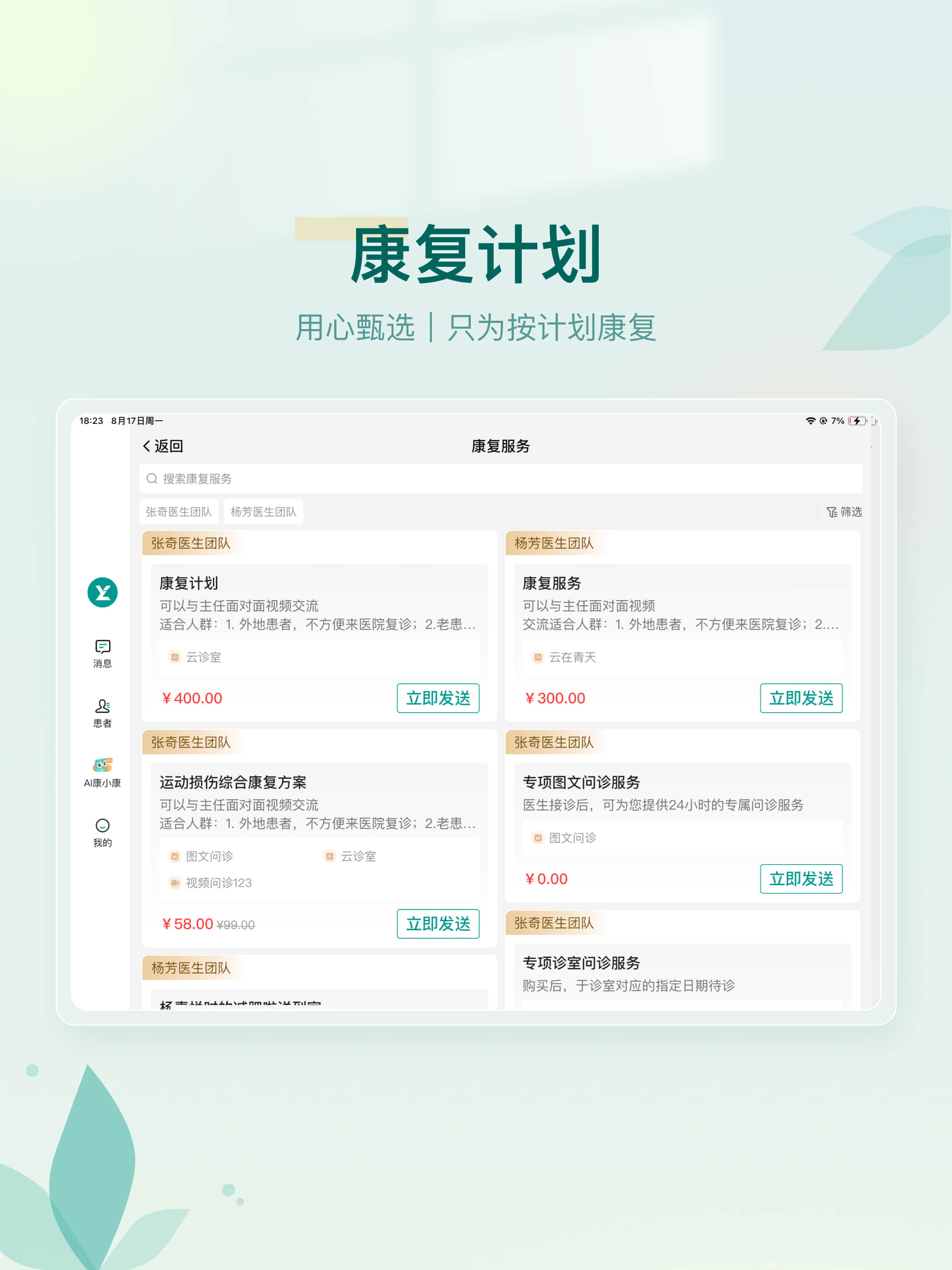
Task: Click 张奇医生团队 tag above 专项图文问诊服务
Action: tap(554, 742)
